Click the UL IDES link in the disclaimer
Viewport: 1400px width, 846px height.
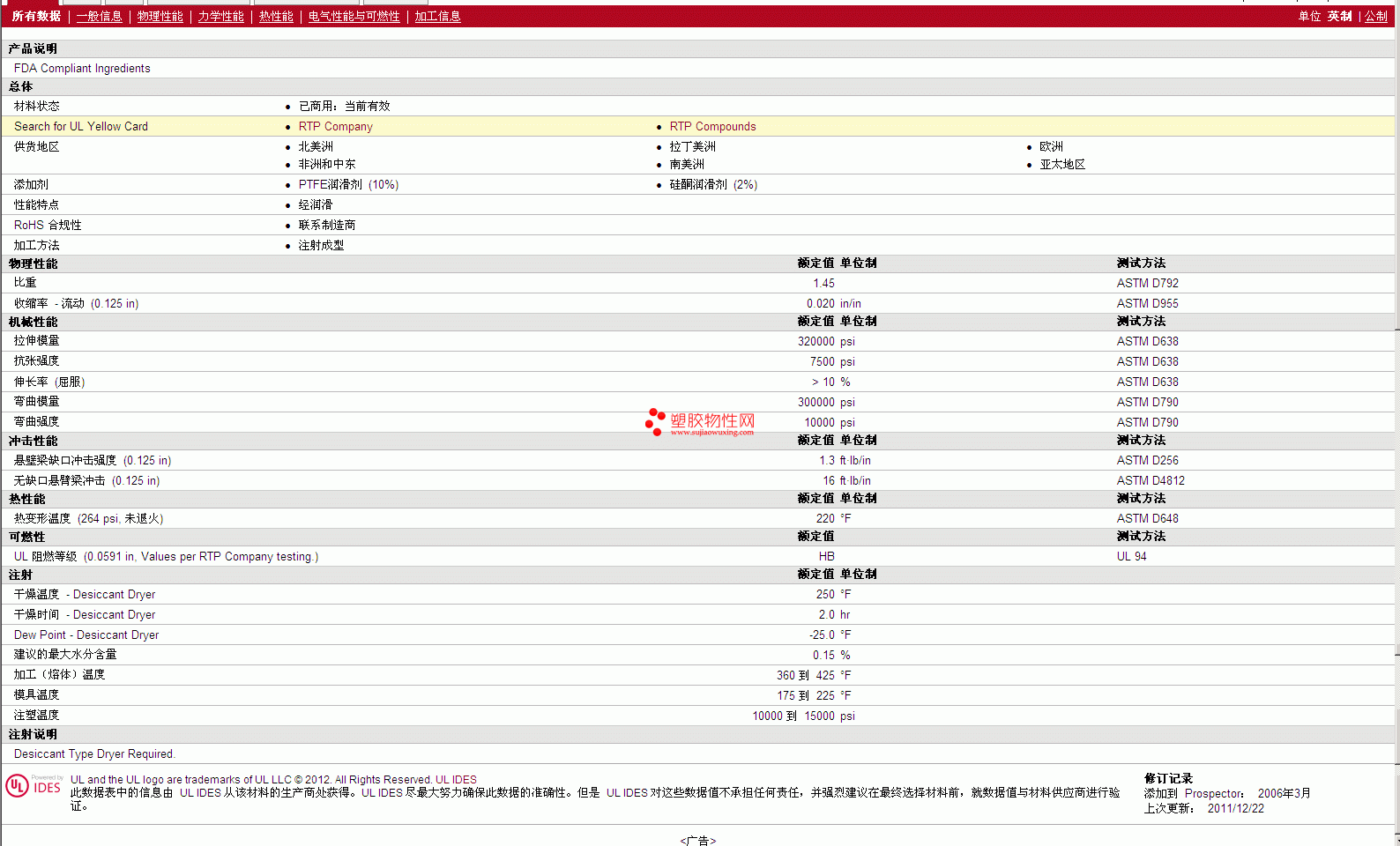[200, 793]
